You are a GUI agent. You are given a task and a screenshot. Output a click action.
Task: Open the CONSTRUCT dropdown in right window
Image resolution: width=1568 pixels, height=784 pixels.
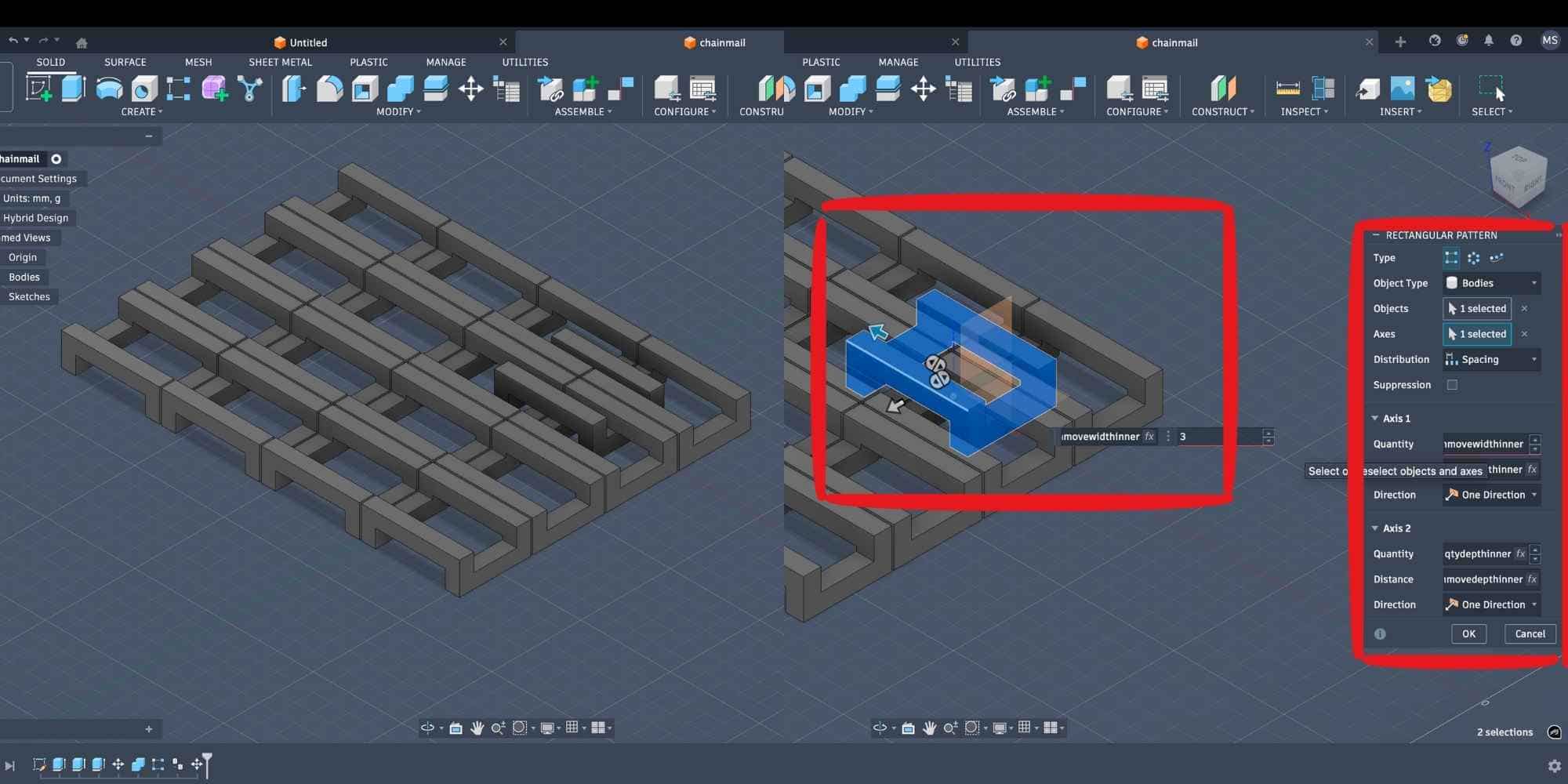[1223, 112]
